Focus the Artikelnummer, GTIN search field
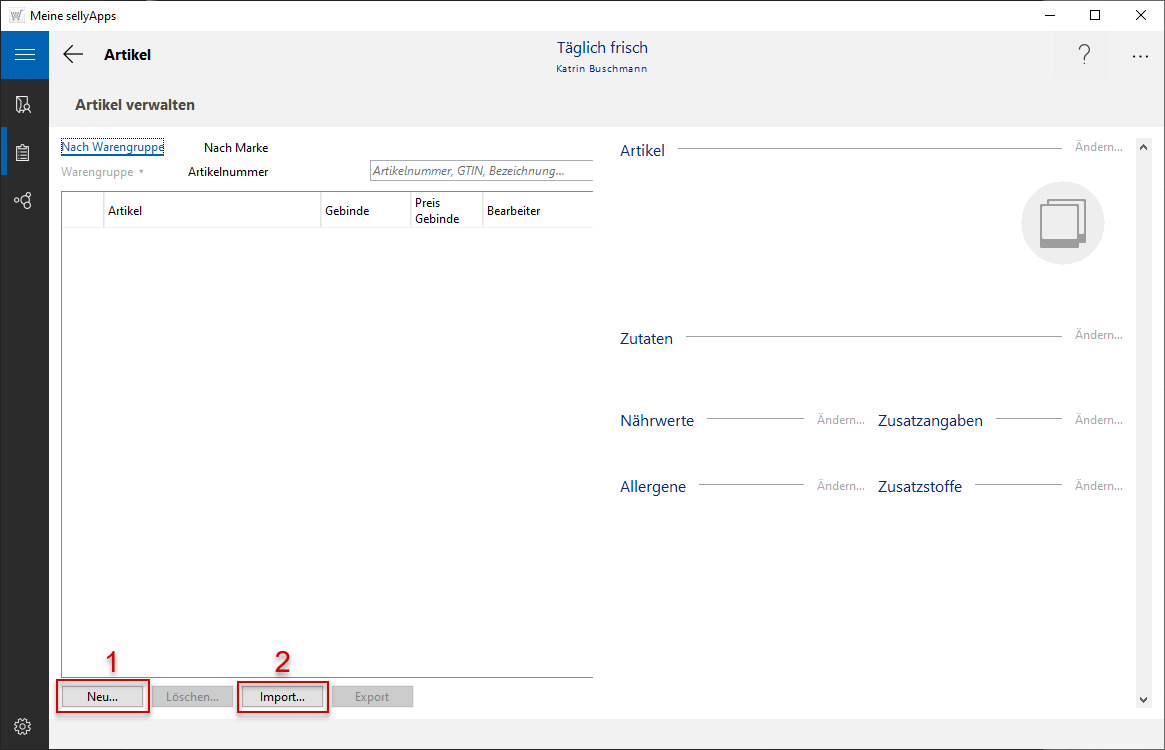Viewport: 1165px width, 750px height. pos(480,171)
